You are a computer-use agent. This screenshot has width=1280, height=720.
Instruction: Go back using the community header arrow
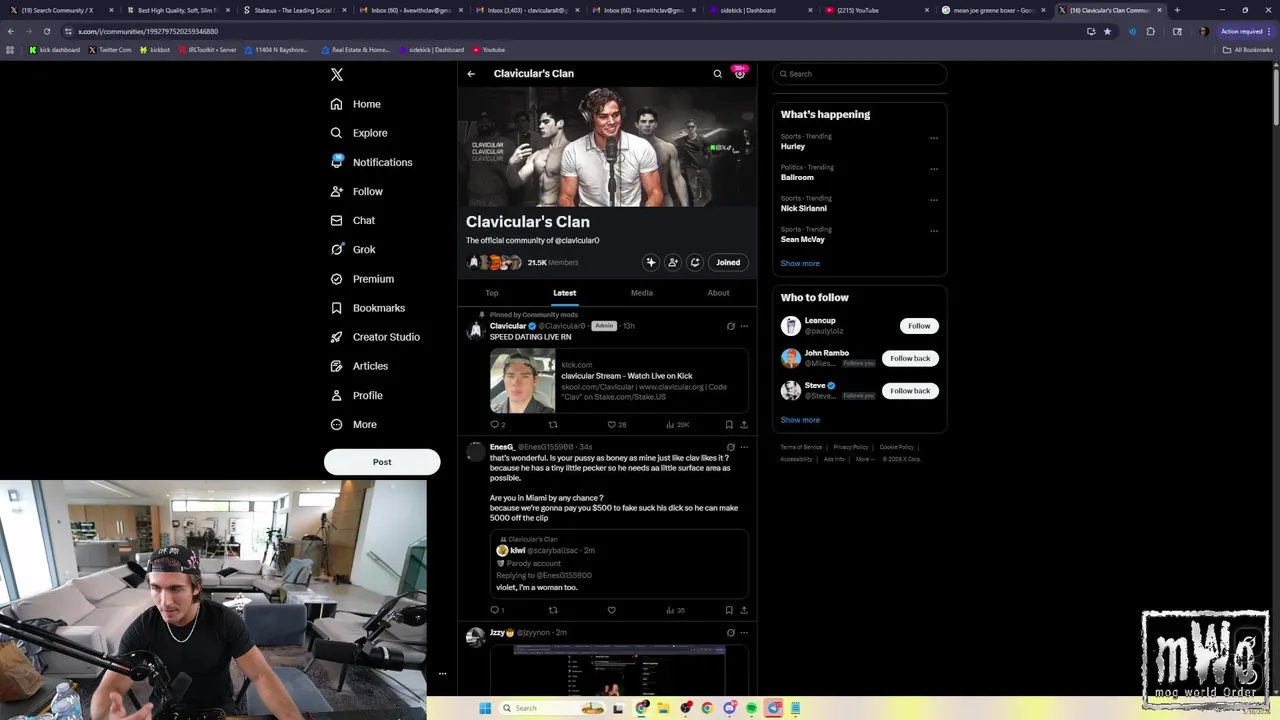pyautogui.click(x=471, y=74)
